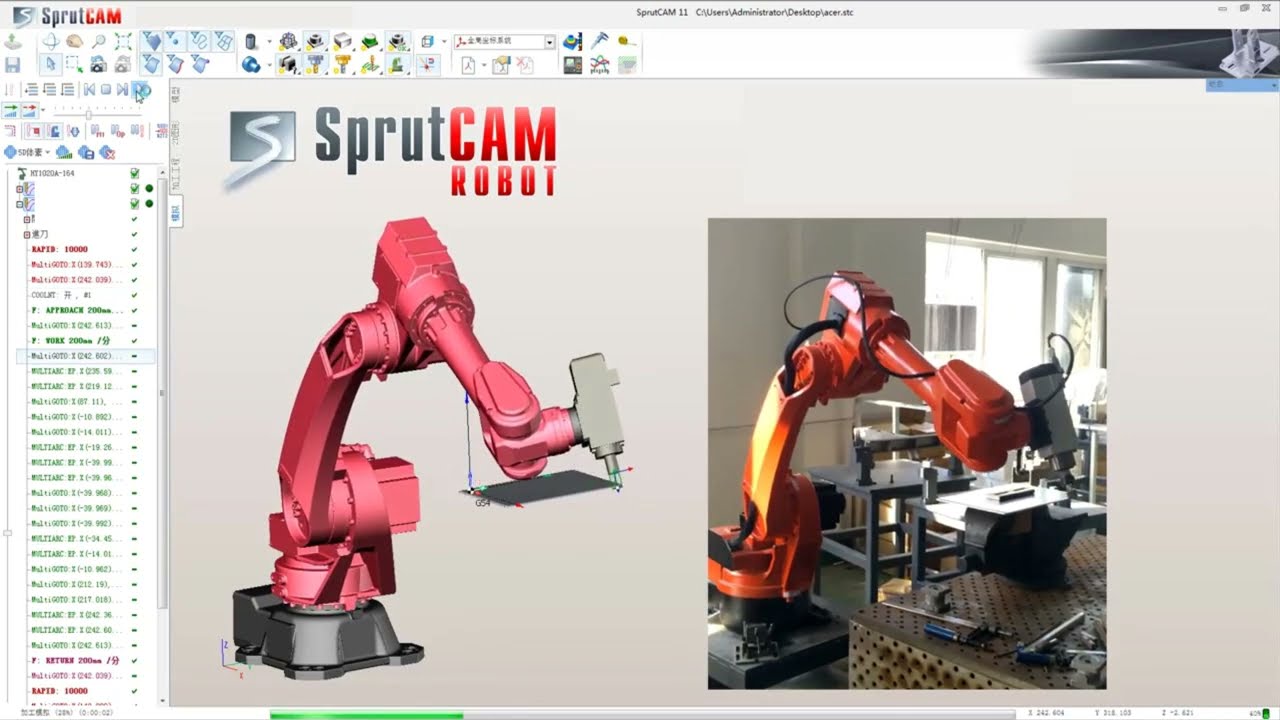
Task: Open the simulation mode arrow dropdown
Action: (x=43, y=110)
